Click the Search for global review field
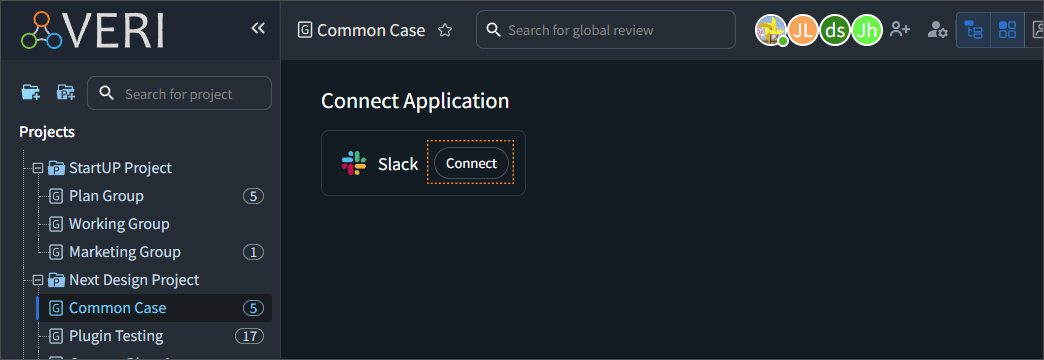This screenshot has height=360, width=1044. coord(605,29)
